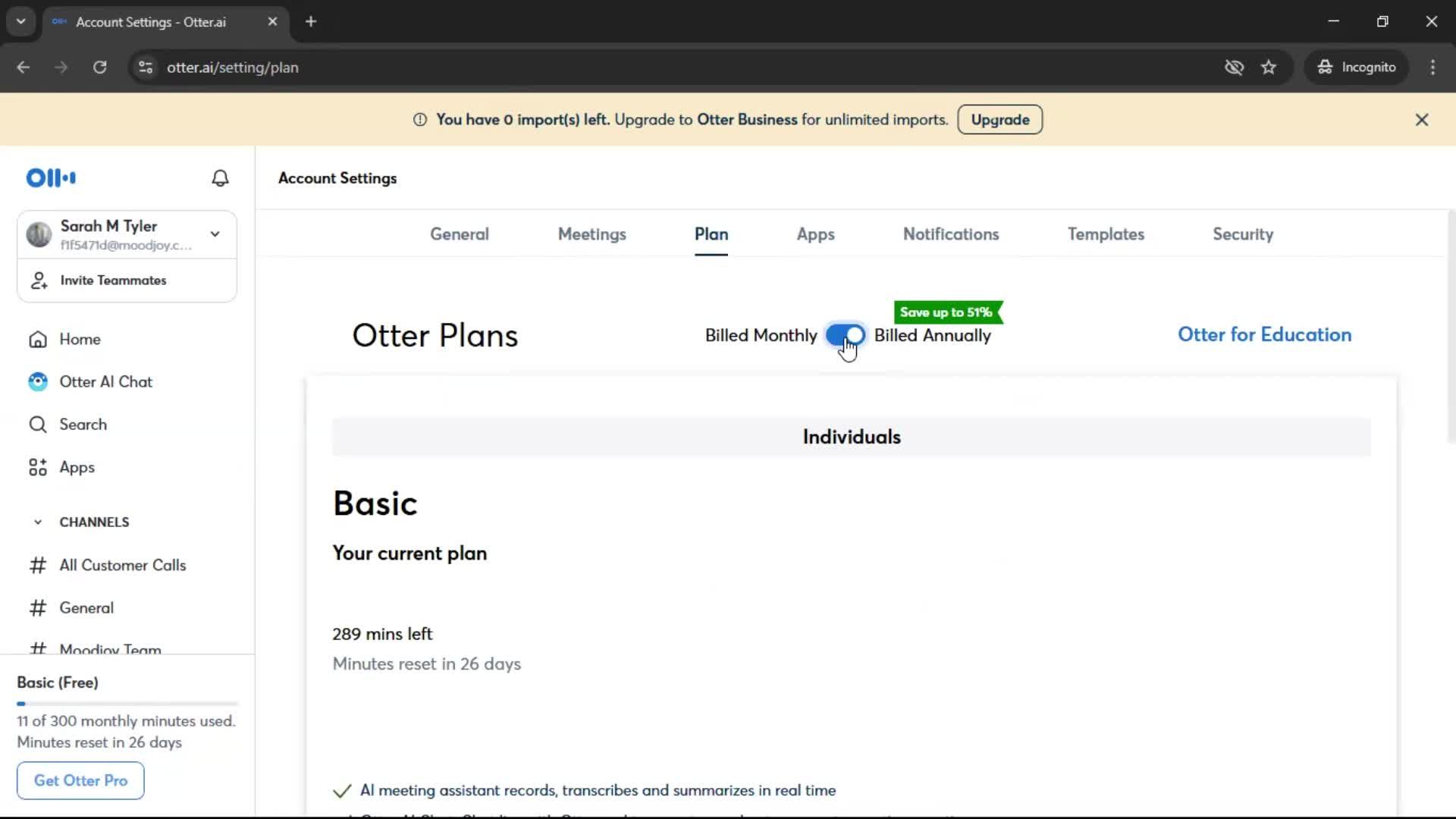The height and width of the screenshot is (819, 1456).
Task: Open the Security settings tab
Action: click(1243, 234)
